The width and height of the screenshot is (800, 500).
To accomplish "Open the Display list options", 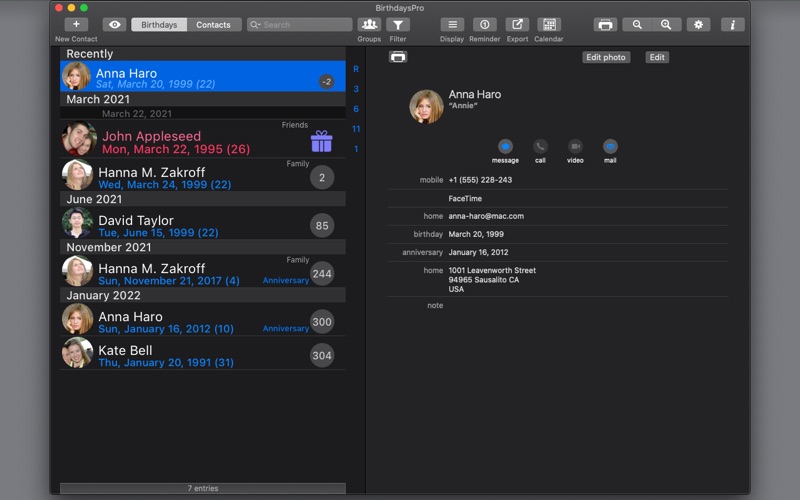I will click(452, 24).
